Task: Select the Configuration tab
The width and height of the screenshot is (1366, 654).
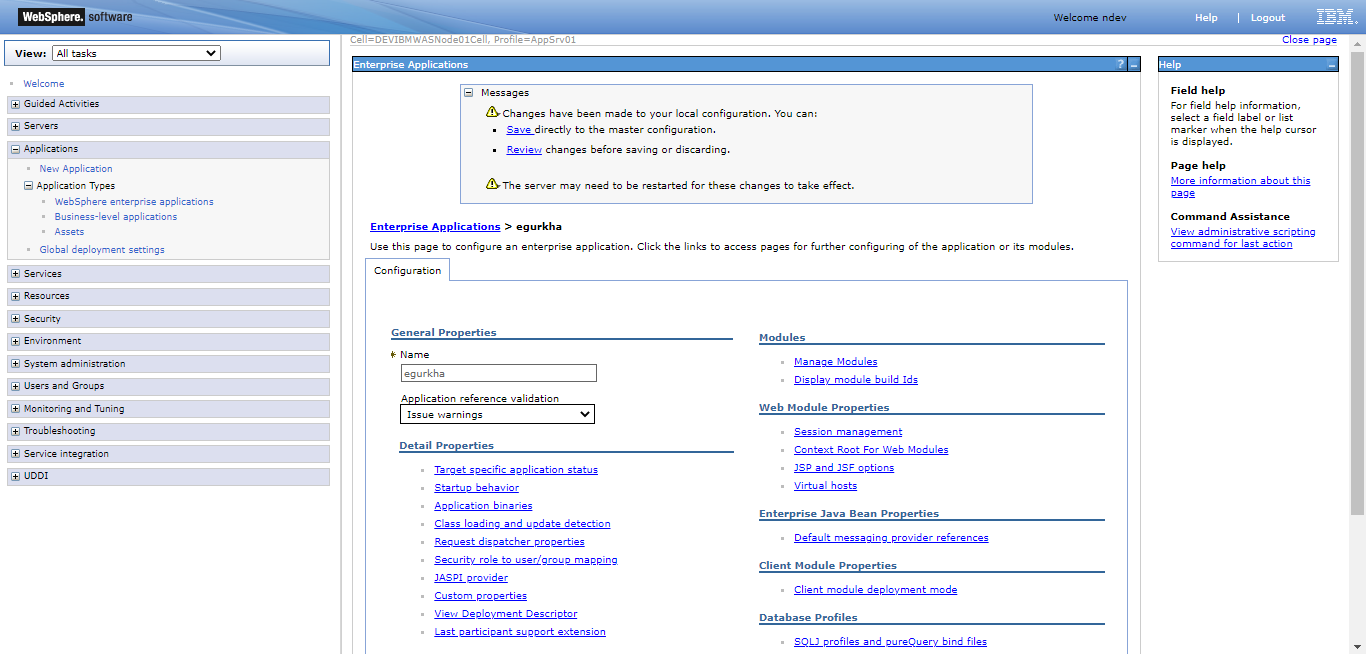Action: [407, 270]
